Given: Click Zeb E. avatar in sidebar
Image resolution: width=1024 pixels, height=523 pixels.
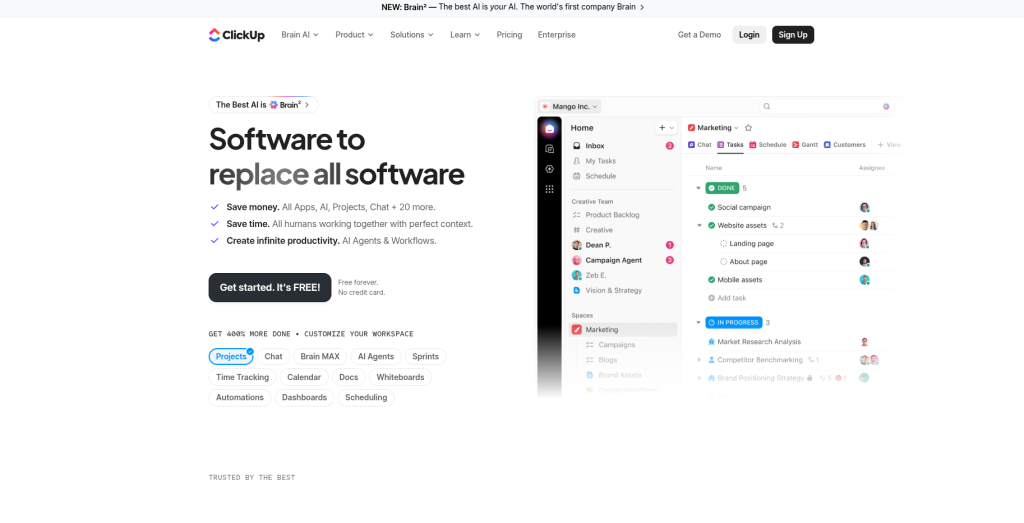Looking at the screenshot, I should [577, 275].
